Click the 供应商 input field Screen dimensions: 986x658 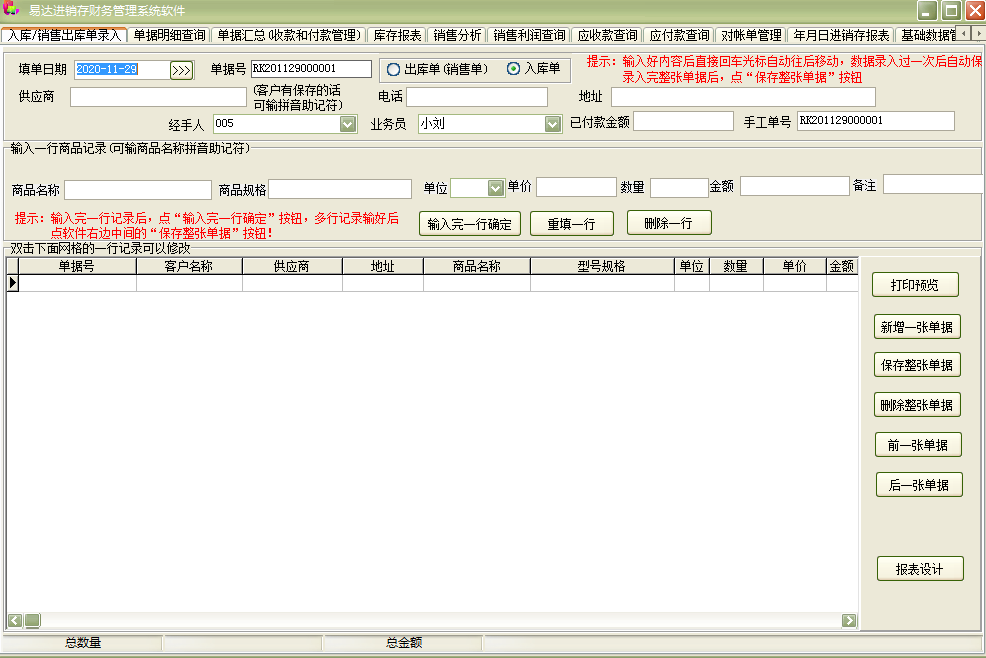click(158, 97)
